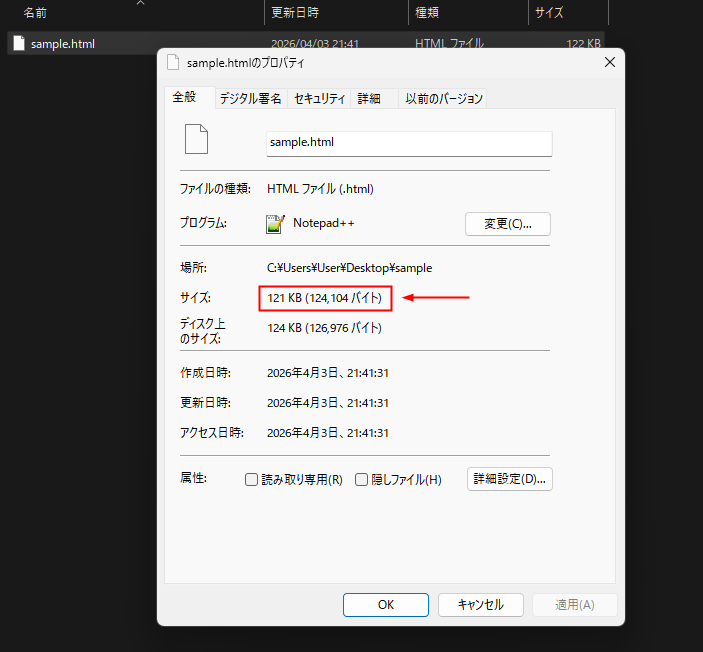Sort by 更新日時 column header in Explorer
Screen dimensions: 703x652
[x=295, y=13]
